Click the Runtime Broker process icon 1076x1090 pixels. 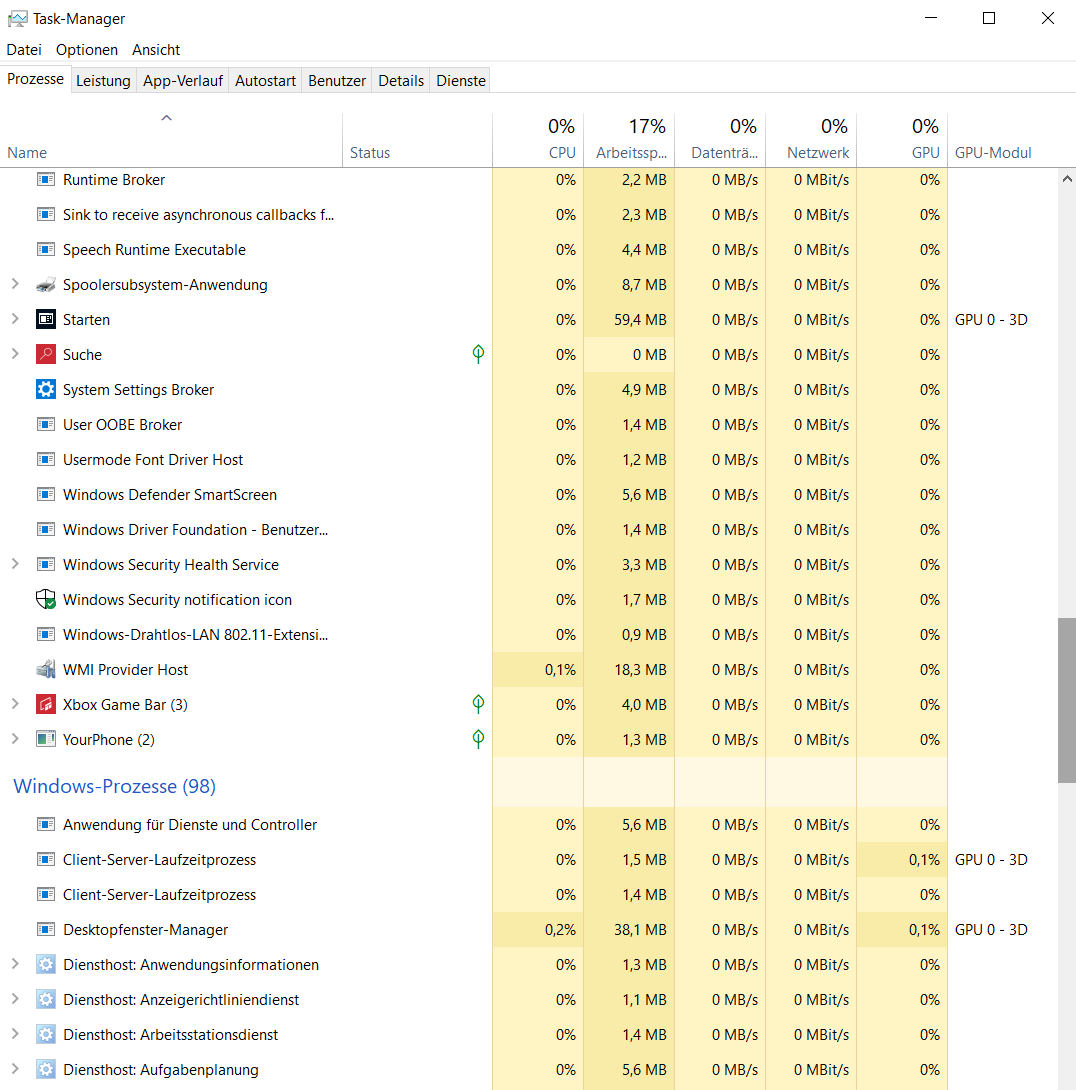tap(46, 179)
